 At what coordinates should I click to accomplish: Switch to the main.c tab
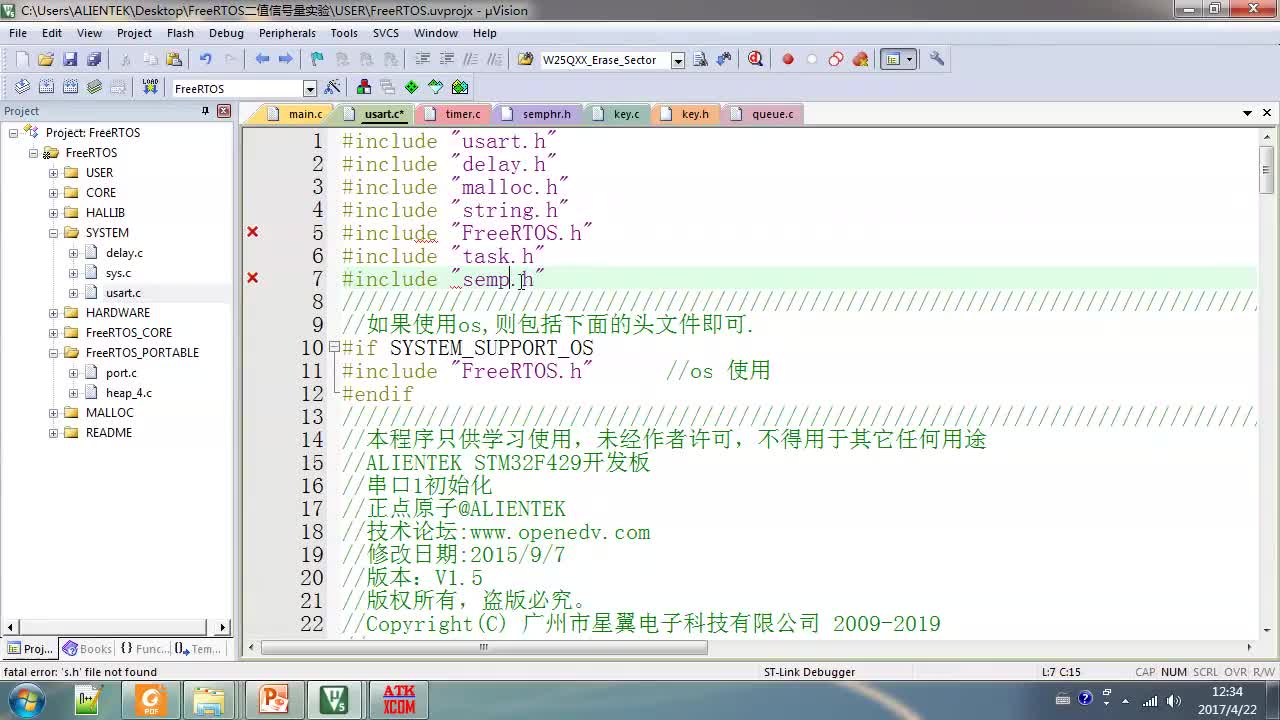pos(296,114)
